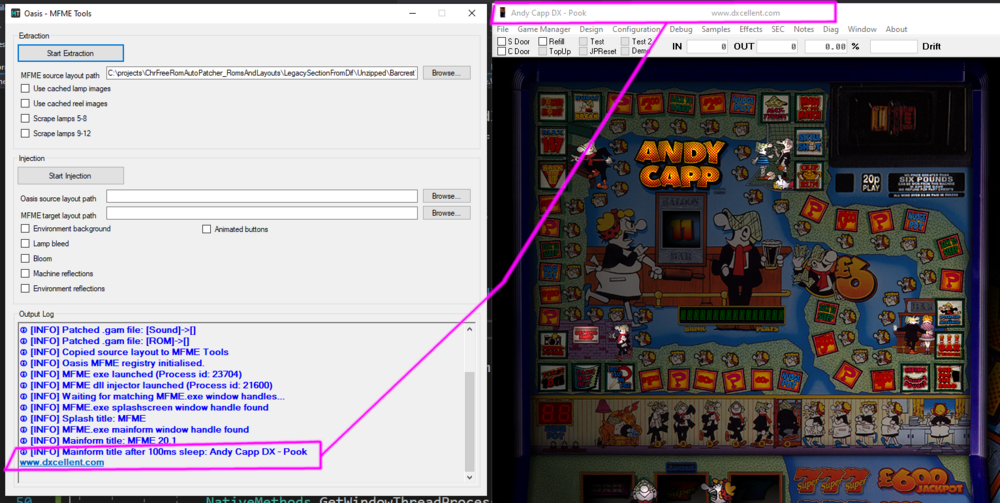Open the SEC menu
Screen dimensions: 1000x503
tap(778, 29)
